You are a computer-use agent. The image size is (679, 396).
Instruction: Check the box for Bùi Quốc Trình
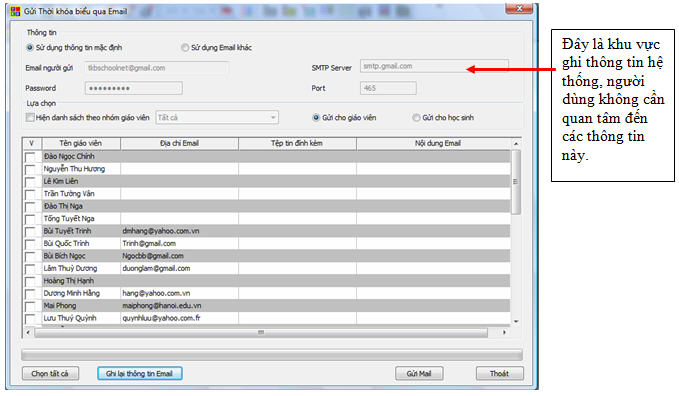tap(30, 244)
